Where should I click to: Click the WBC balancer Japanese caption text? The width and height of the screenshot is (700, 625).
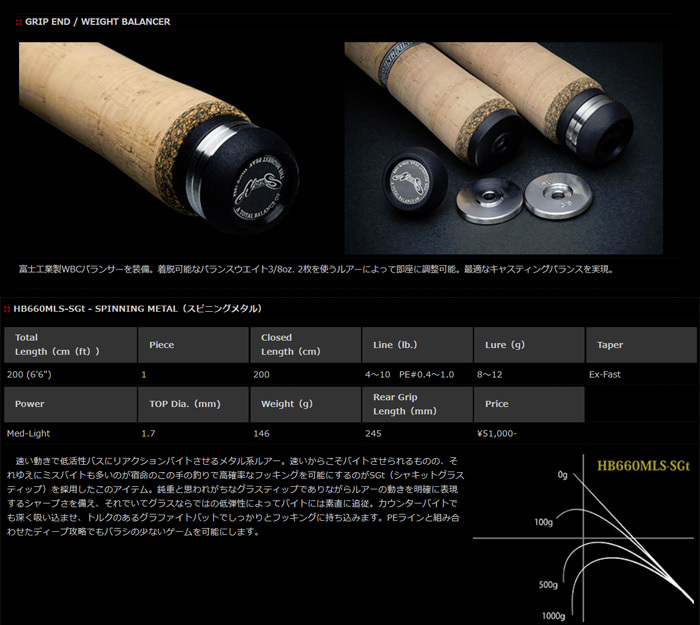[317, 269]
